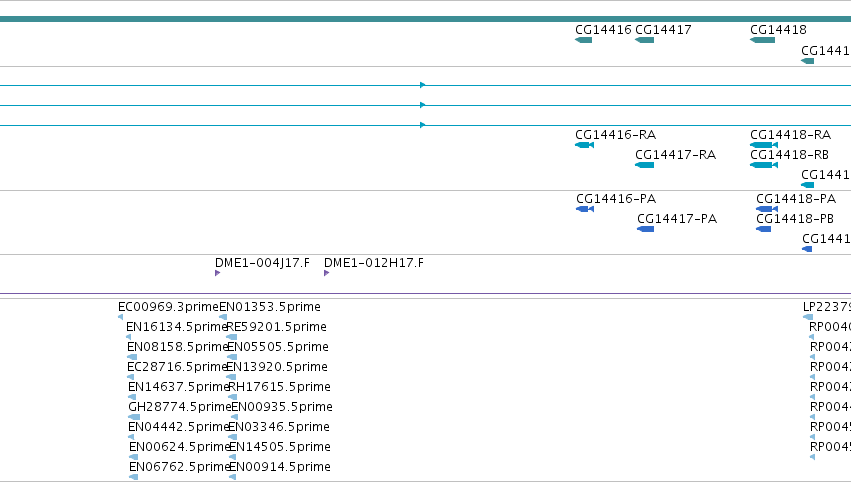Click the EN00624.5prime label
The image size is (851, 482).
tap(180, 447)
